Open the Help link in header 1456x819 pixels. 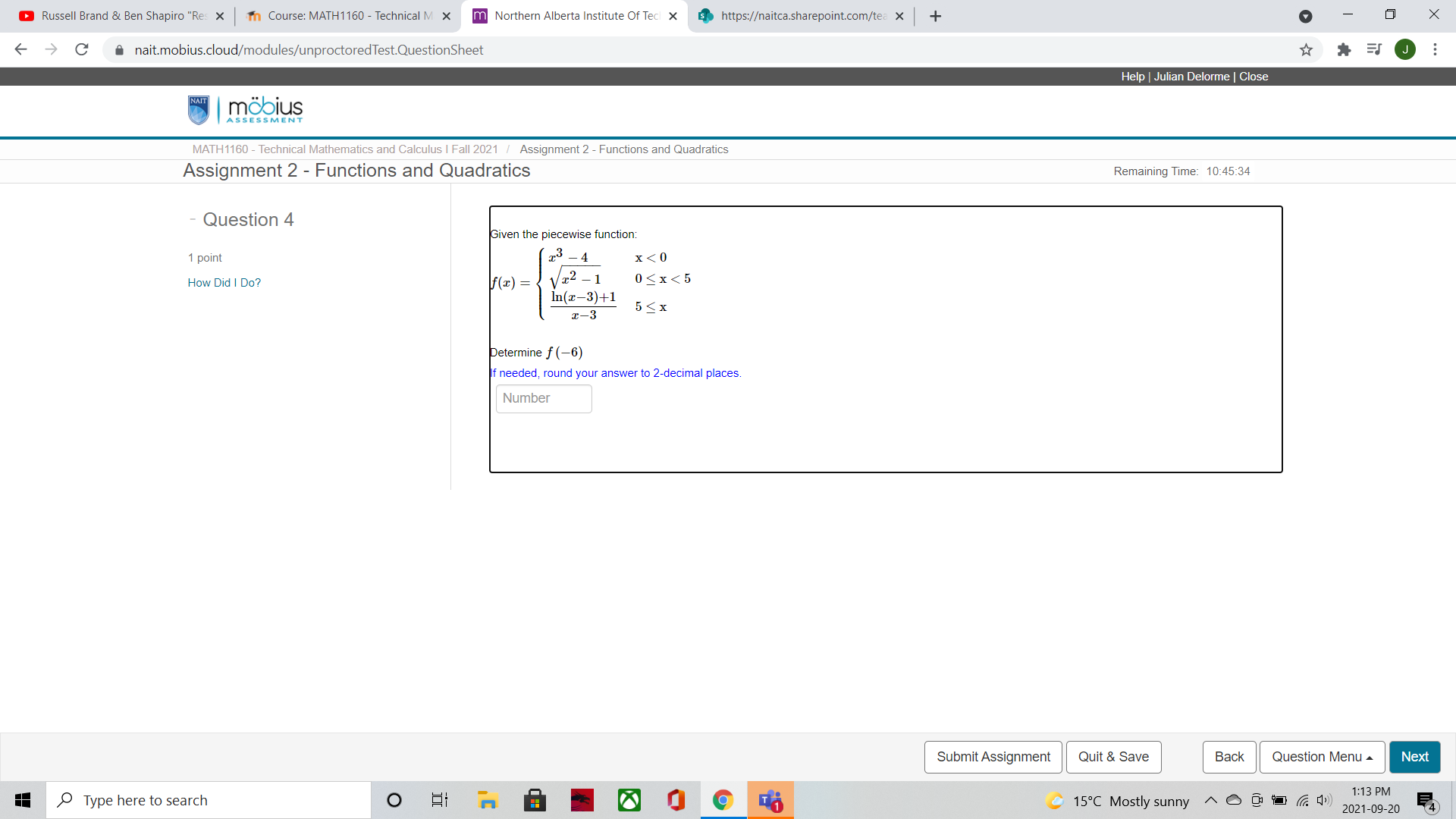pos(1132,77)
